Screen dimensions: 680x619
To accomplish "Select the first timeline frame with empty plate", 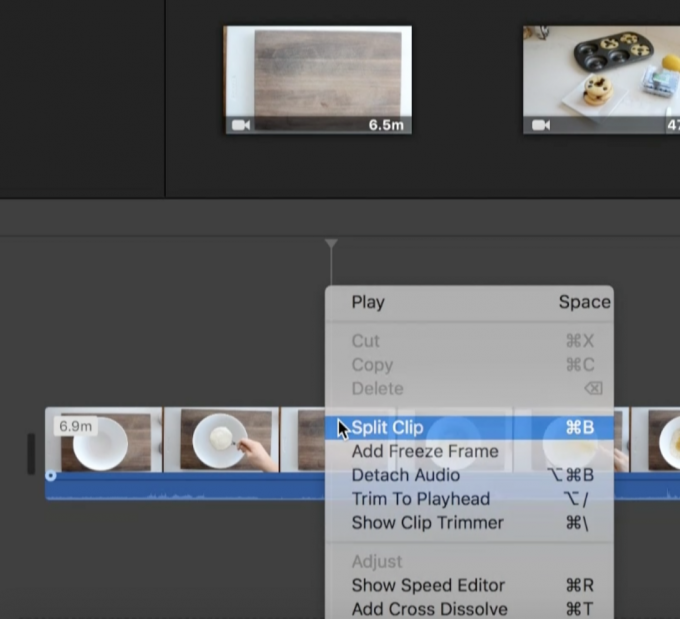I will 104,440.
